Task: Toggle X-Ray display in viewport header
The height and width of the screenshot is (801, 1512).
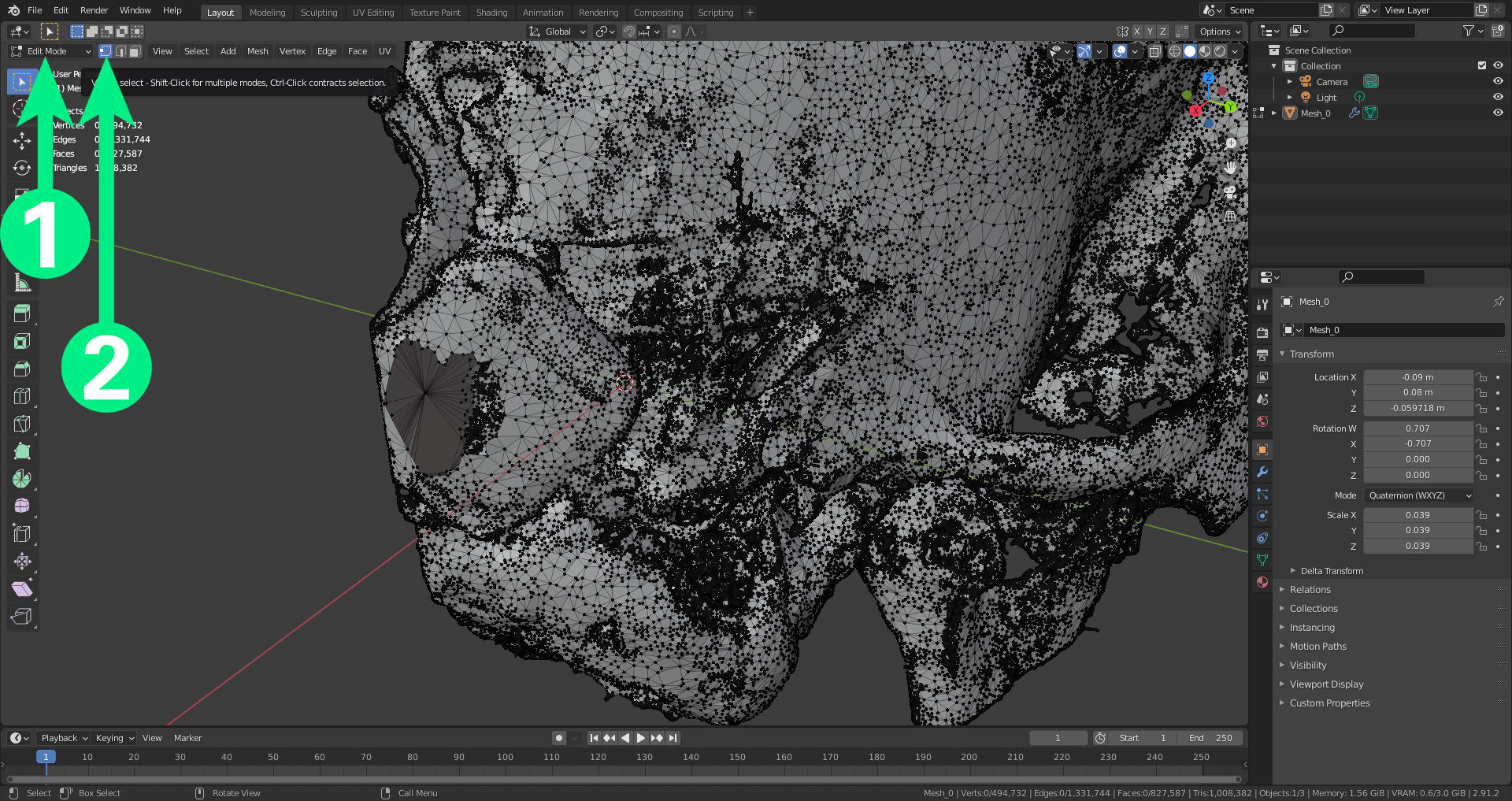Action: pos(1154,51)
